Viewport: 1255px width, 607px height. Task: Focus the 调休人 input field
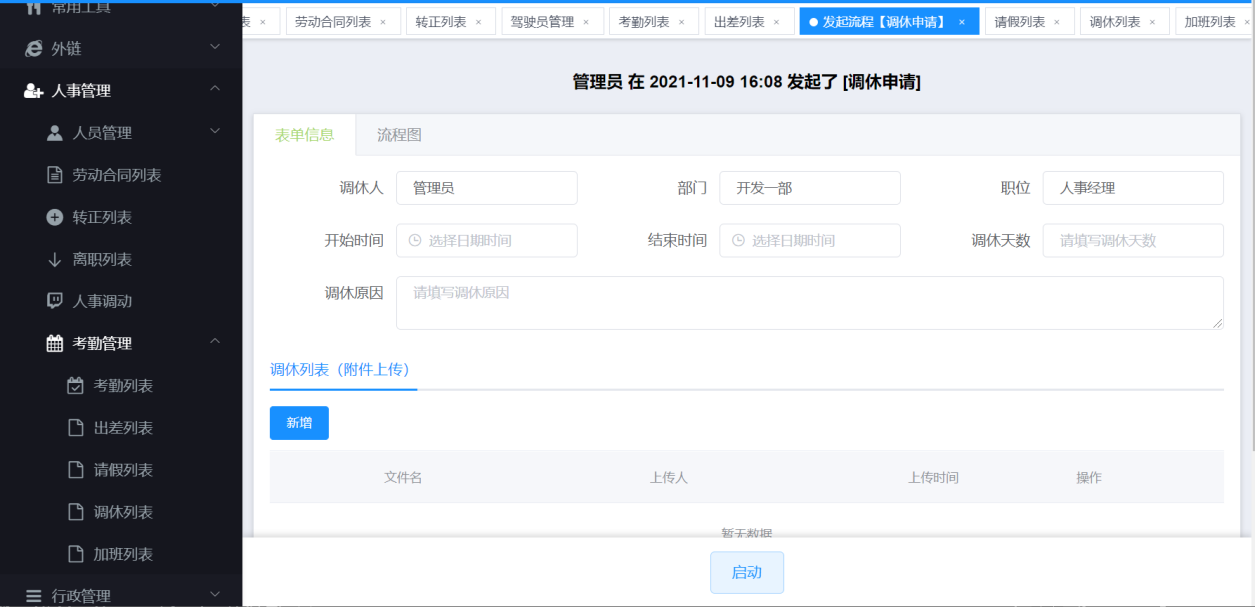[x=487, y=188]
